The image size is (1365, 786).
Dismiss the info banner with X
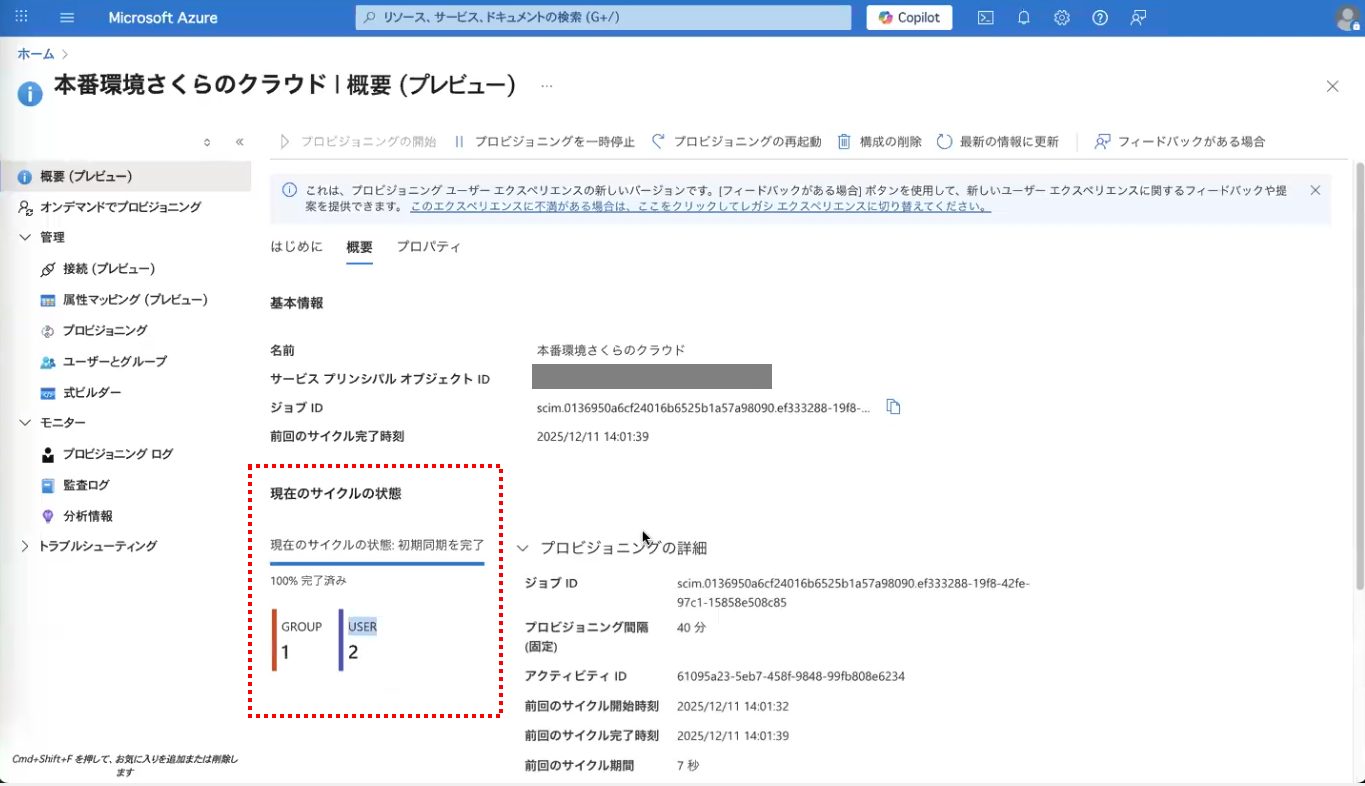tap(1314, 190)
